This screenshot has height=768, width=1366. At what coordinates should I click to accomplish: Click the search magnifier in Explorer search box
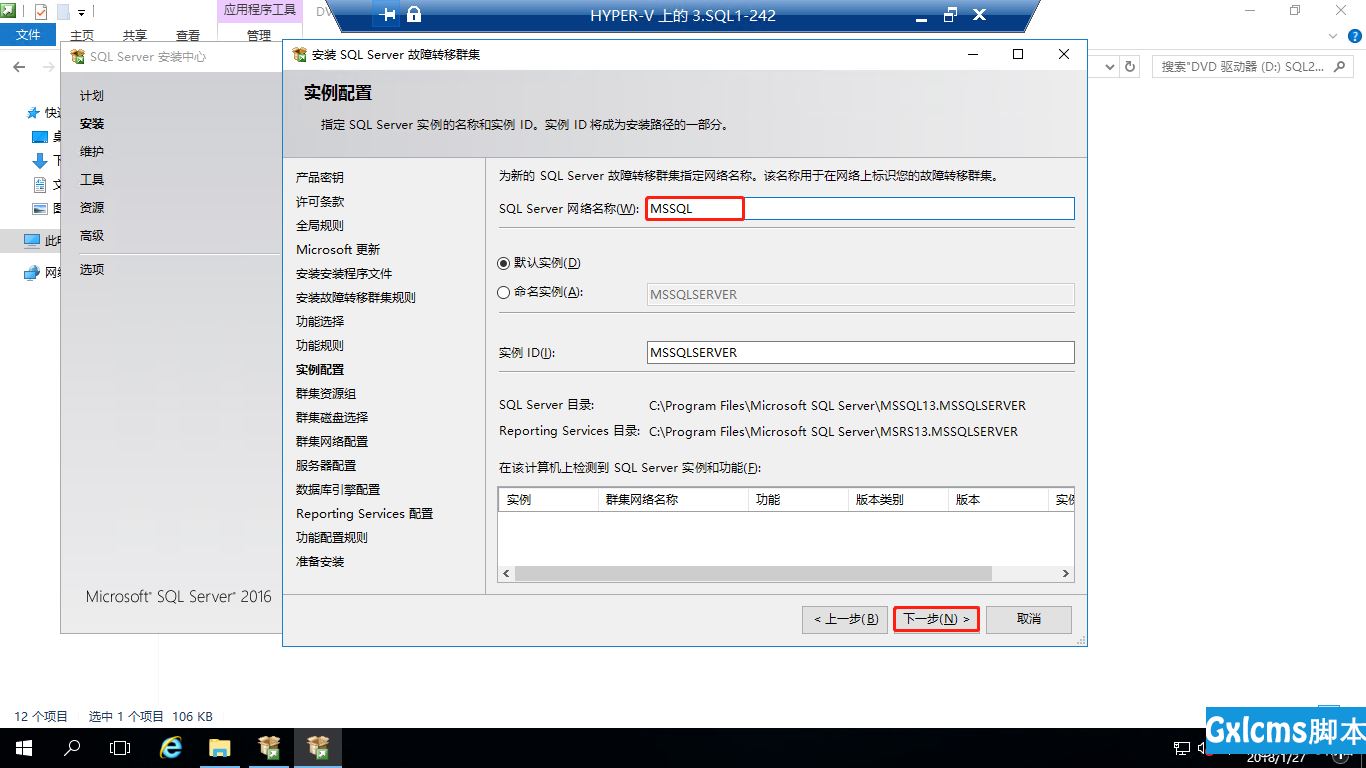pyautogui.click(x=1341, y=67)
